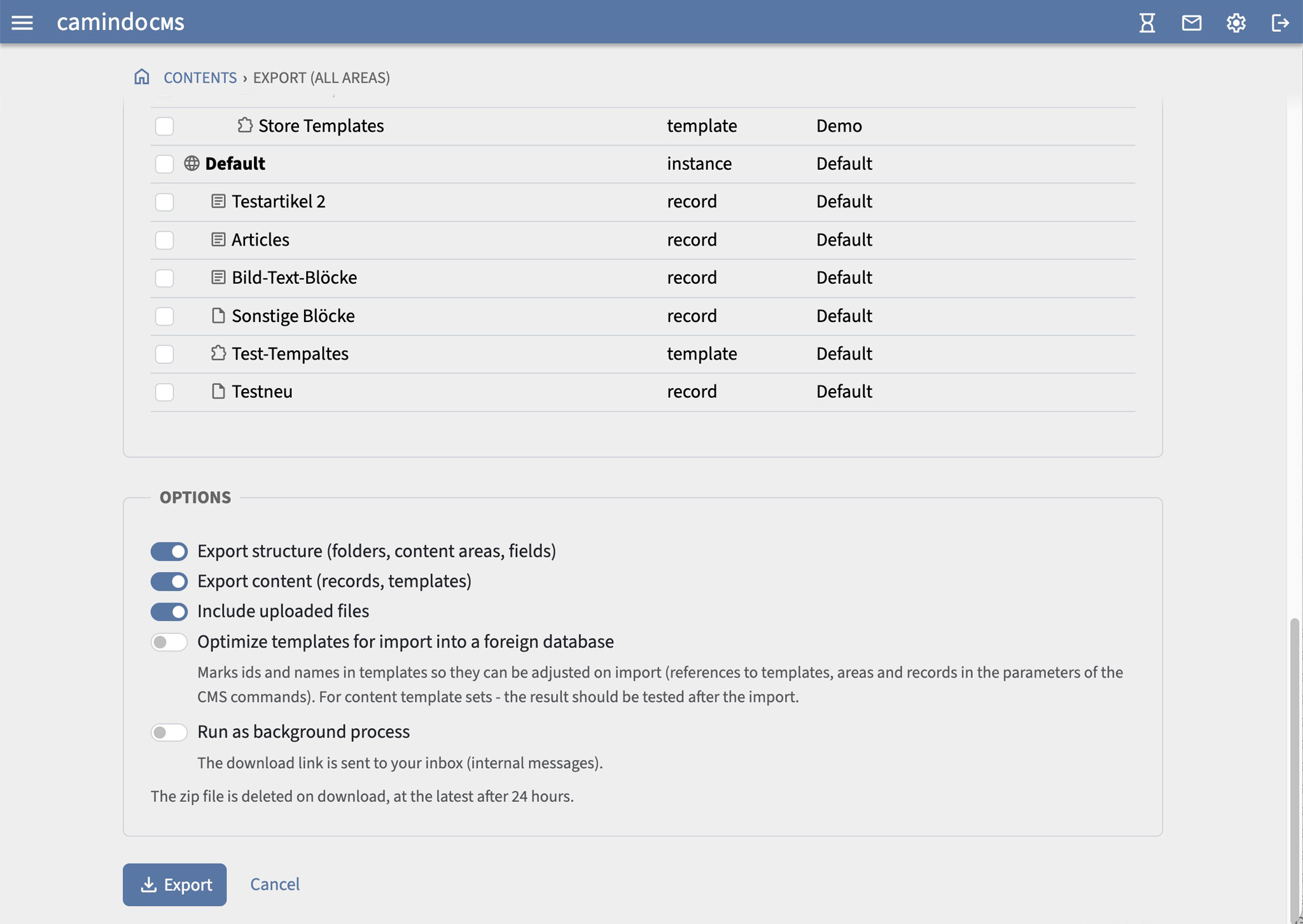Check the Default instance checkbox
Viewport: 1303px width, 924px height.
(x=165, y=164)
